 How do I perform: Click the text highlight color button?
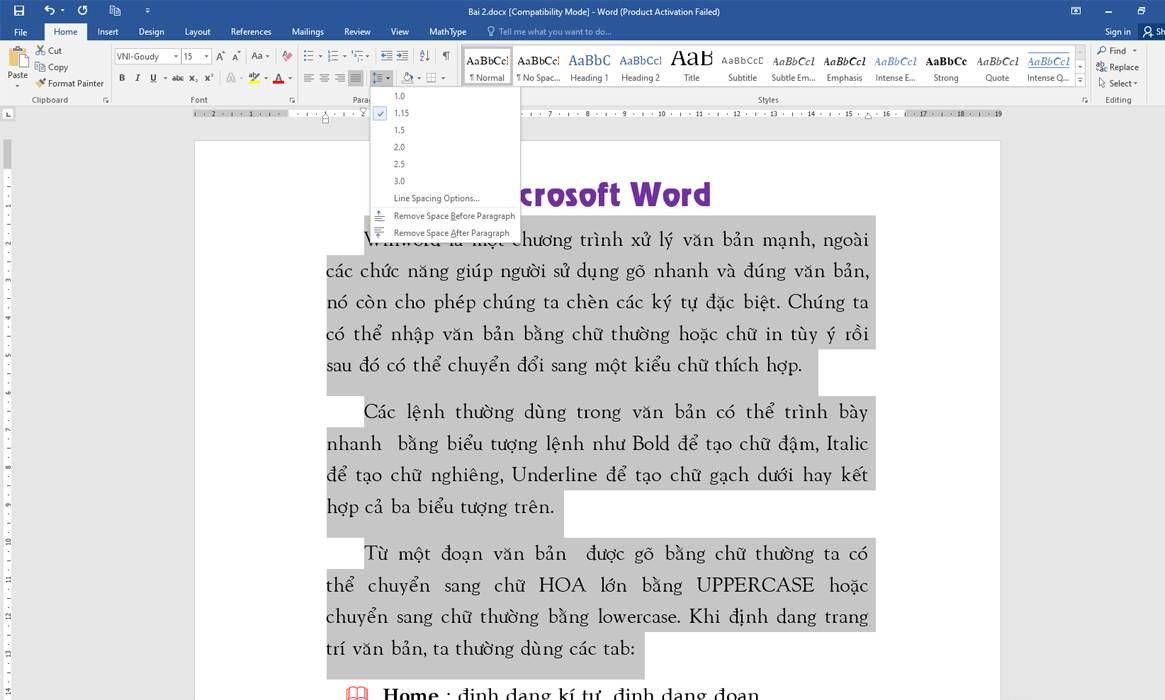254,78
